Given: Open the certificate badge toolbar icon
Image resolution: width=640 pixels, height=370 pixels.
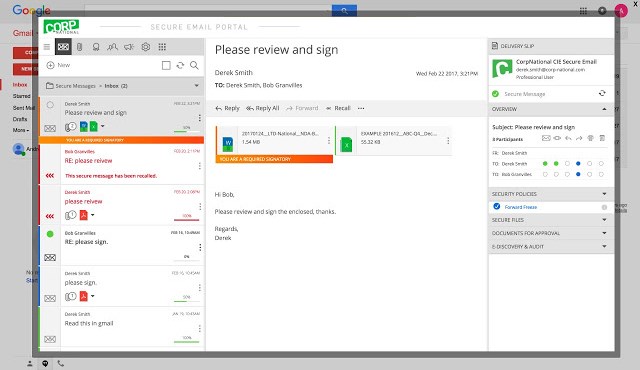Looking at the screenshot, I should click(x=96, y=47).
